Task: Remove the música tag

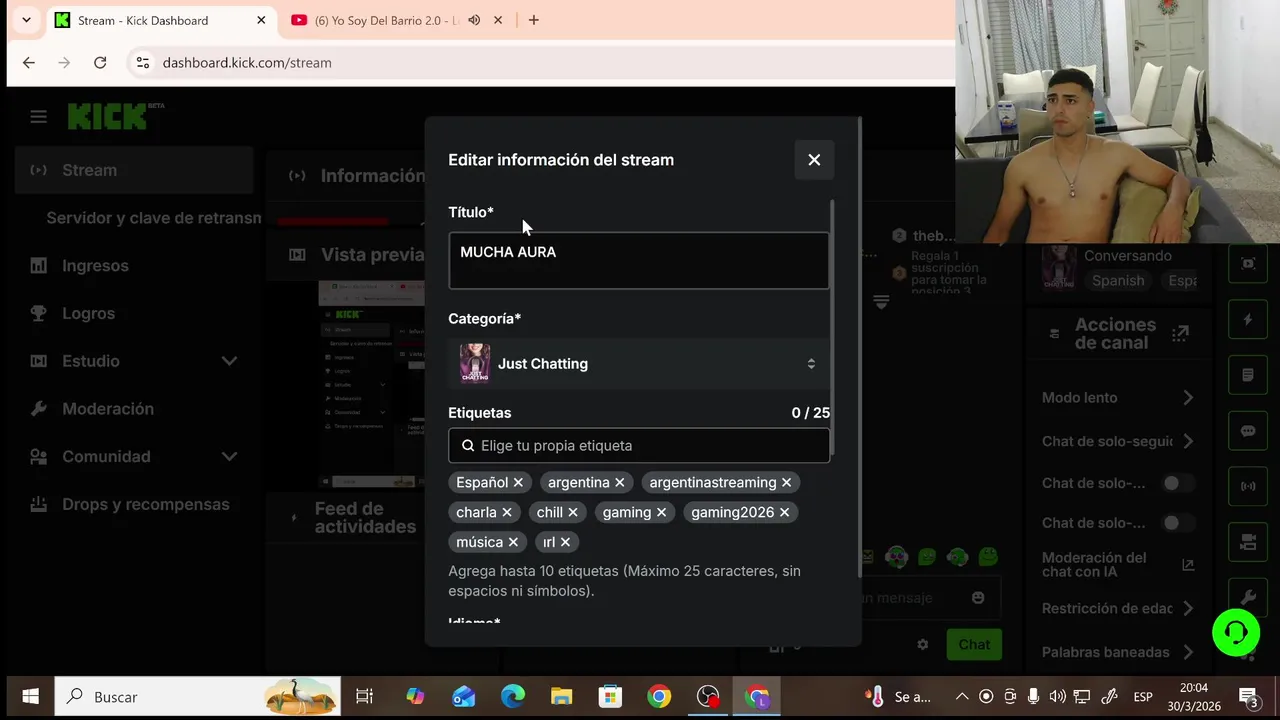Action: click(513, 542)
